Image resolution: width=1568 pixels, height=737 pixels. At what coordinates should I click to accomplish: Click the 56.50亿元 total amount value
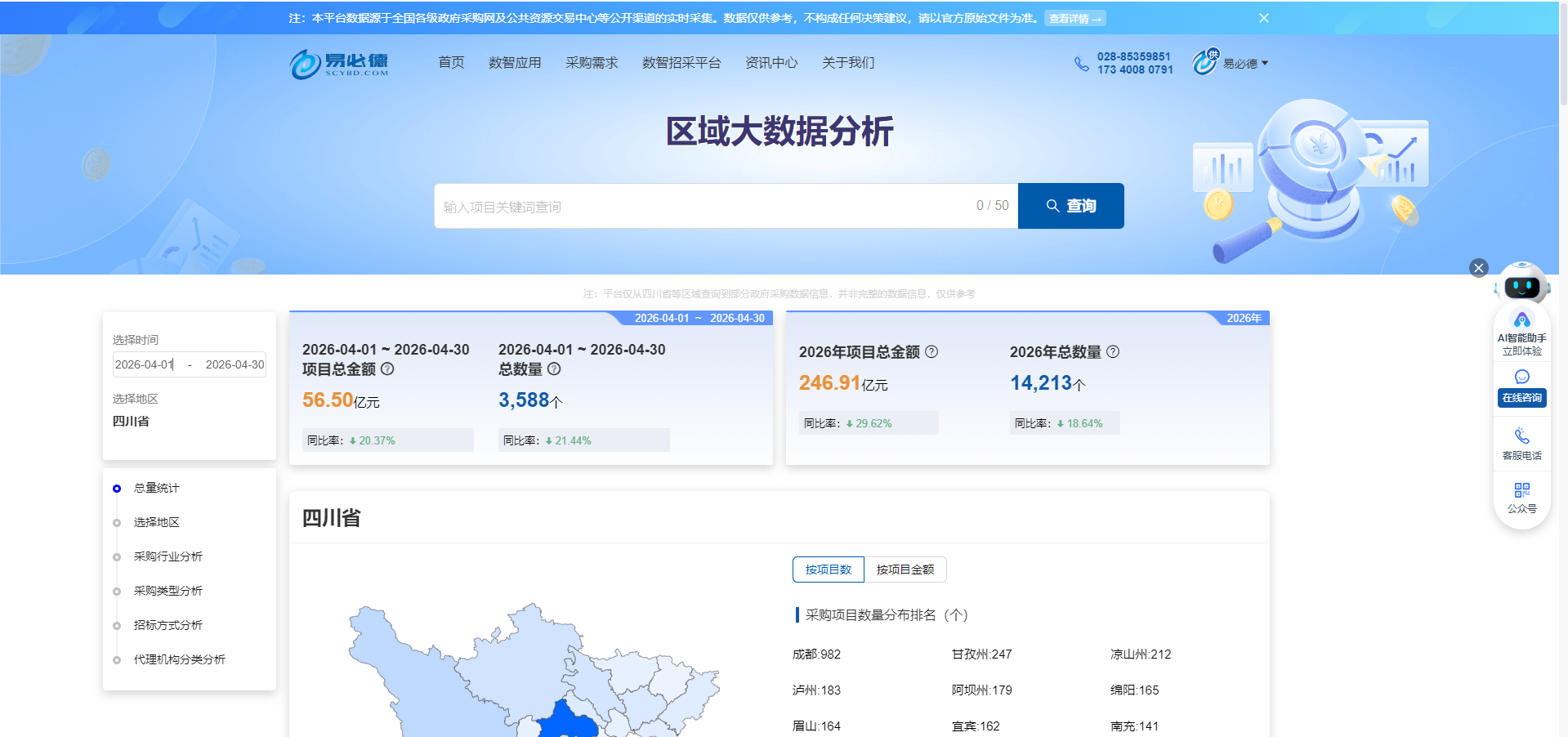pos(341,400)
